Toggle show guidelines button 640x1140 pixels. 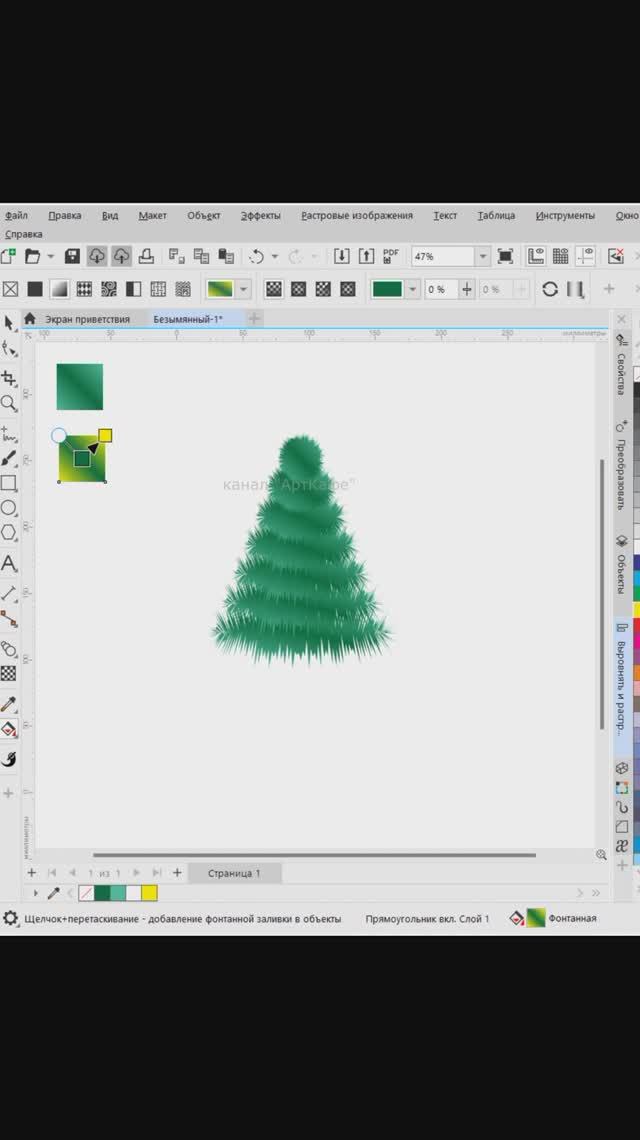click(x=585, y=256)
